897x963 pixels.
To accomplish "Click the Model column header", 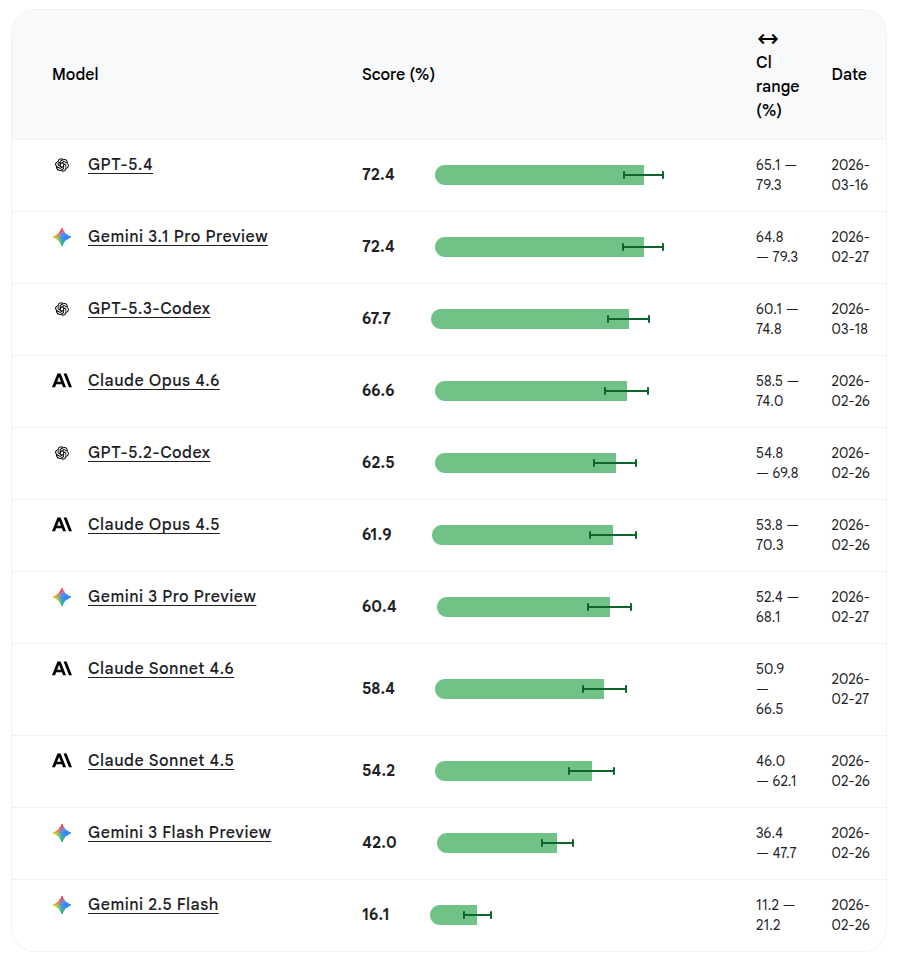I will (75, 75).
